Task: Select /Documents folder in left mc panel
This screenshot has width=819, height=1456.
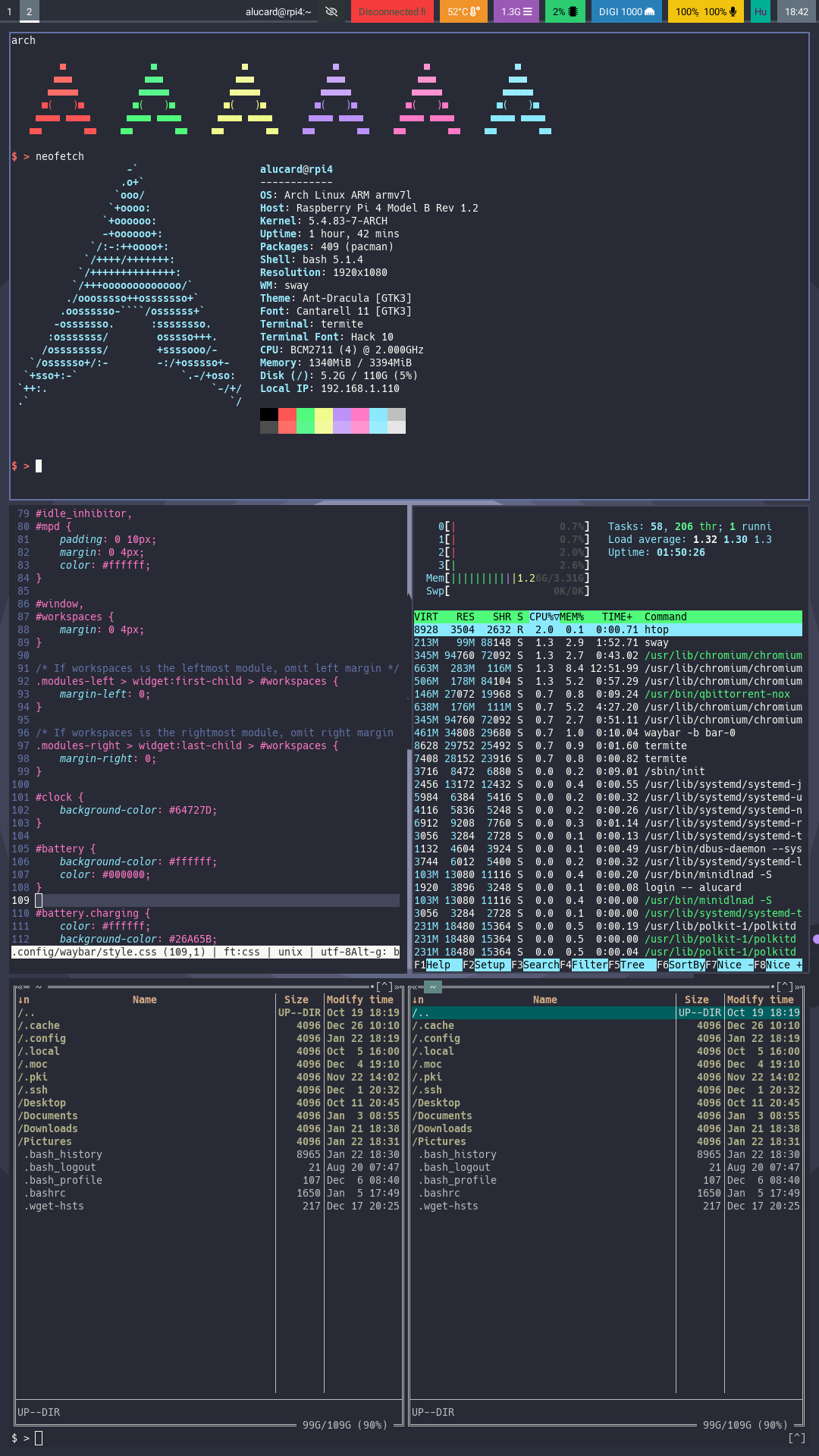Action: [208, 1116]
